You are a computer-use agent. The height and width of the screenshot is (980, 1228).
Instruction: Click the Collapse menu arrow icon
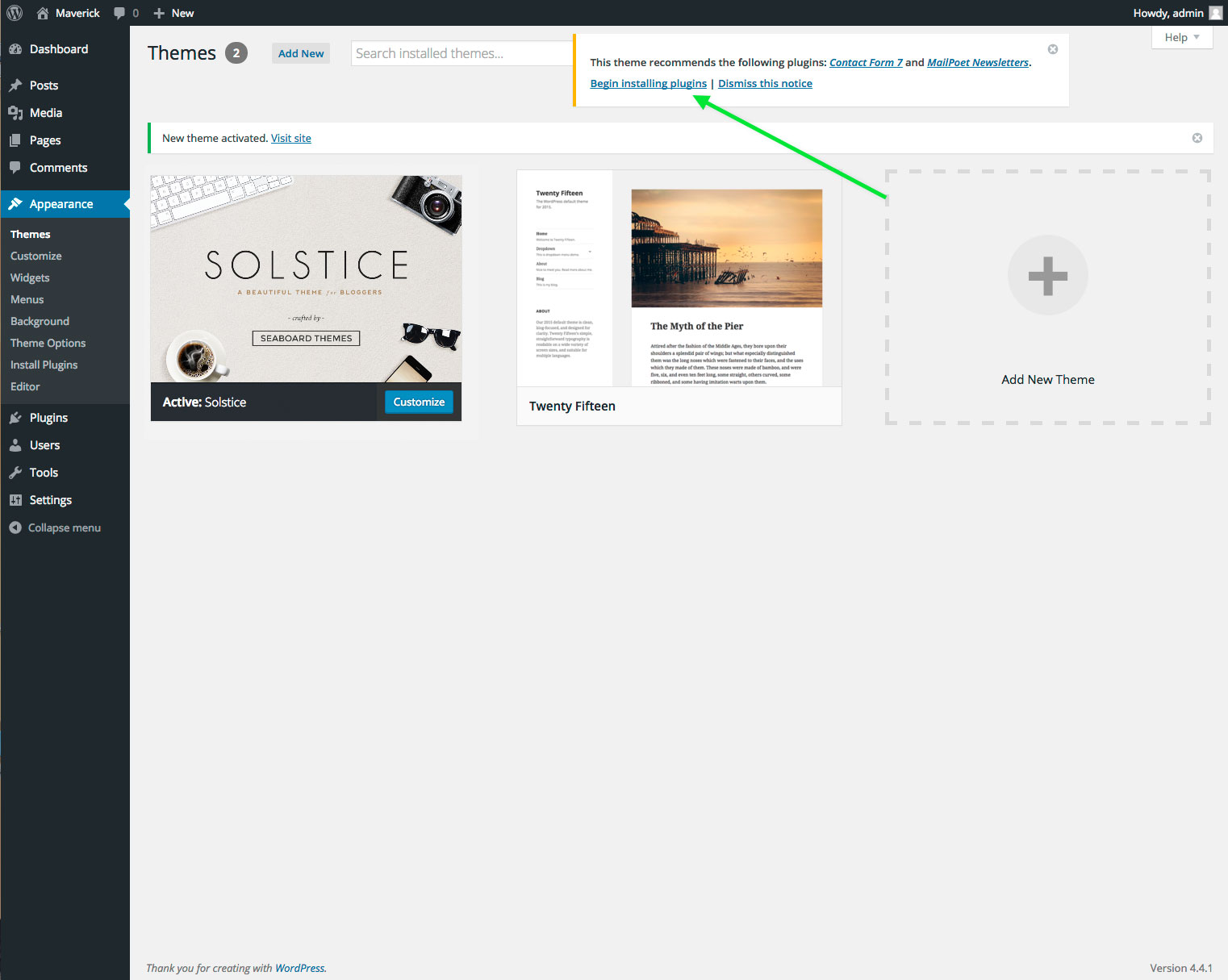click(15, 528)
